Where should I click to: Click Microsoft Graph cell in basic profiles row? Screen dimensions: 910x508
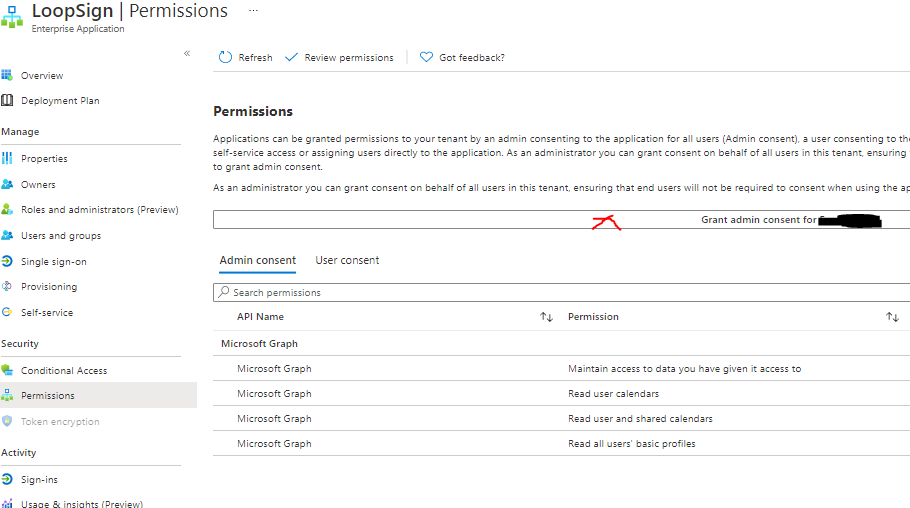click(274, 444)
